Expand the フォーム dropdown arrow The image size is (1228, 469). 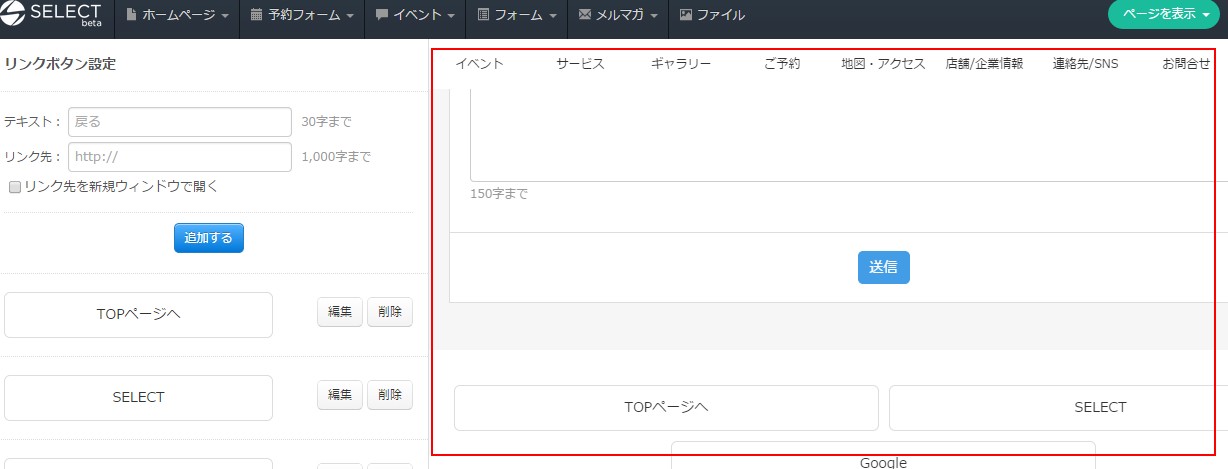click(x=552, y=16)
